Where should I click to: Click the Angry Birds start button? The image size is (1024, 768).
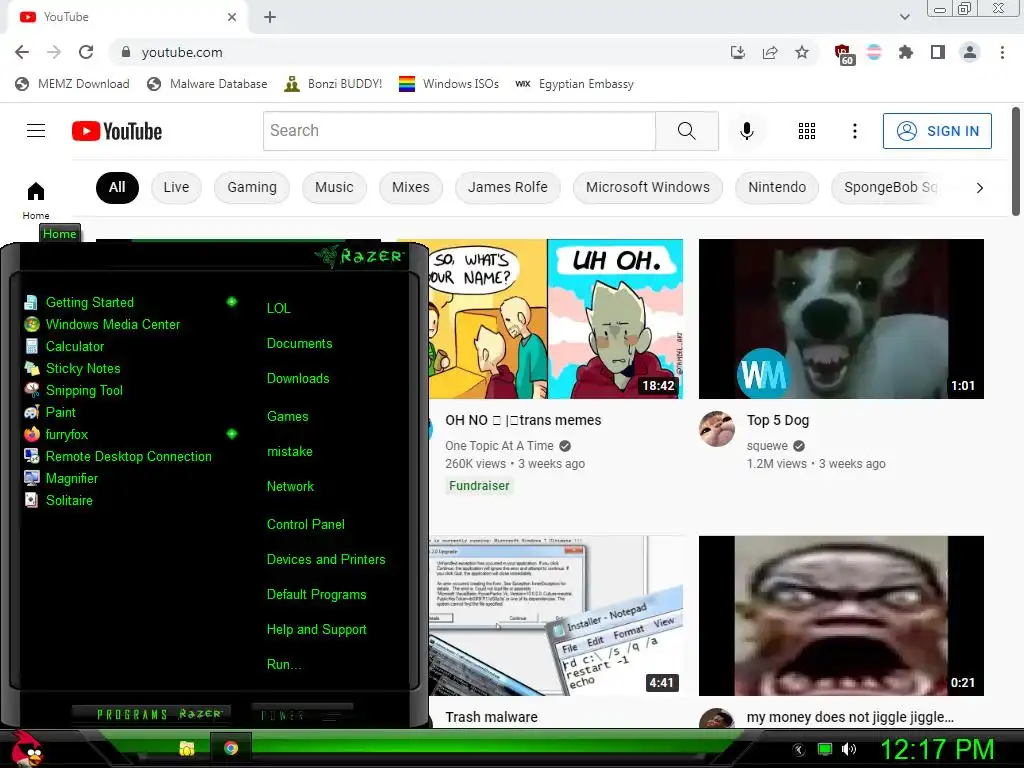(x=25, y=748)
